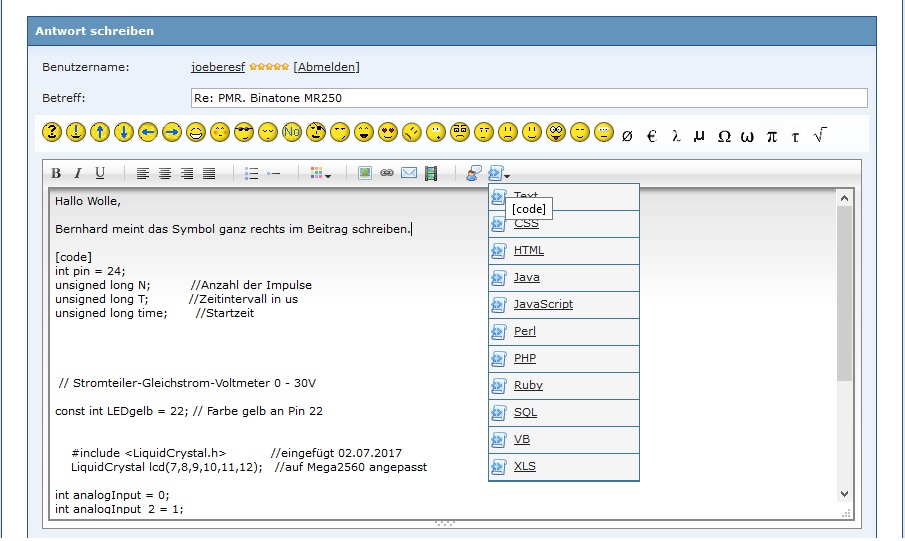Insert a bulleted list
The image size is (905, 541).
[251, 174]
